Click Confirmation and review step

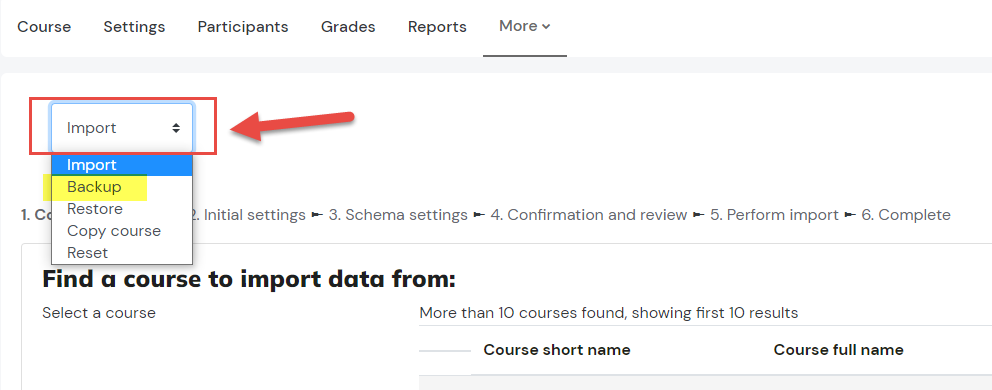coord(588,215)
